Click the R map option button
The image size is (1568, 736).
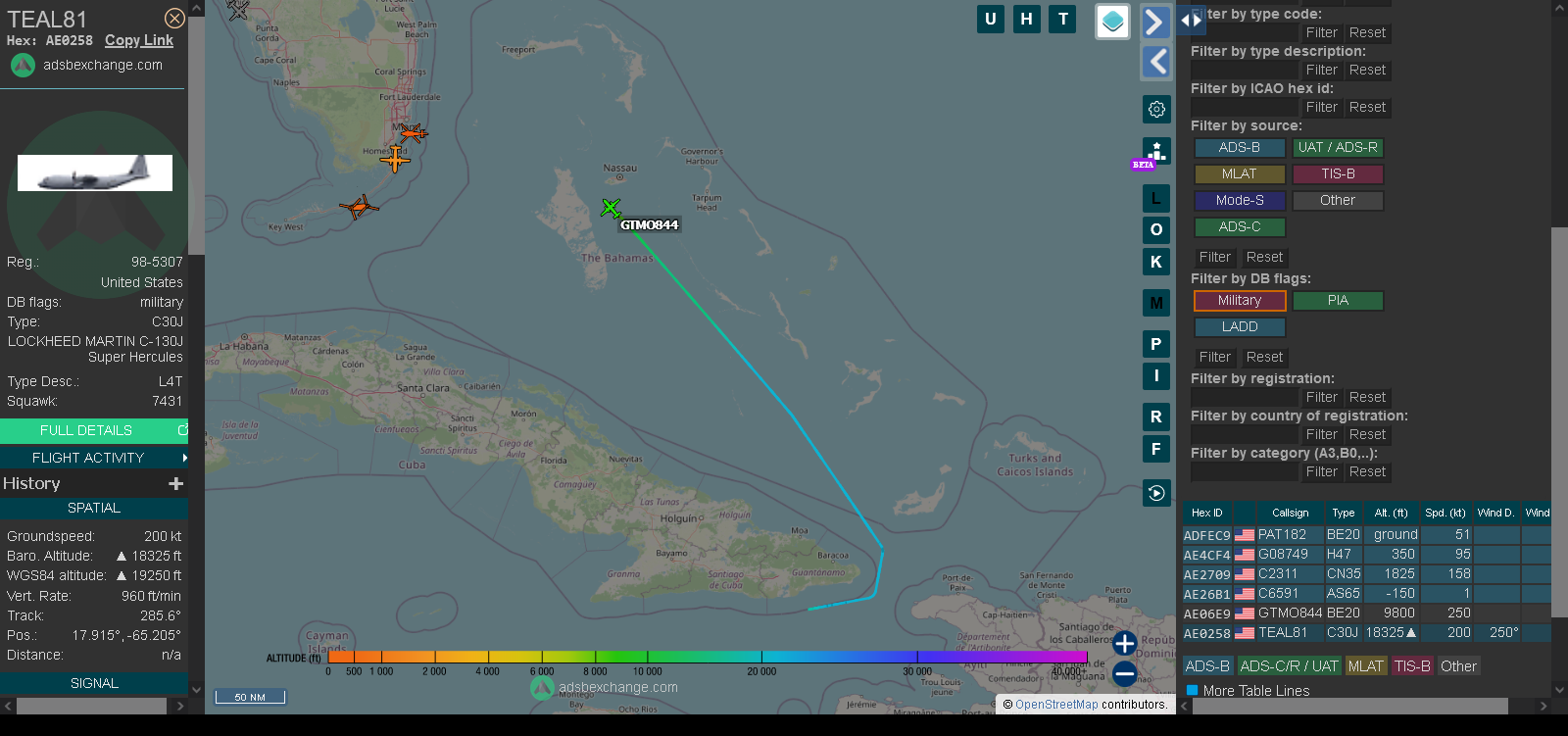(1156, 417)
